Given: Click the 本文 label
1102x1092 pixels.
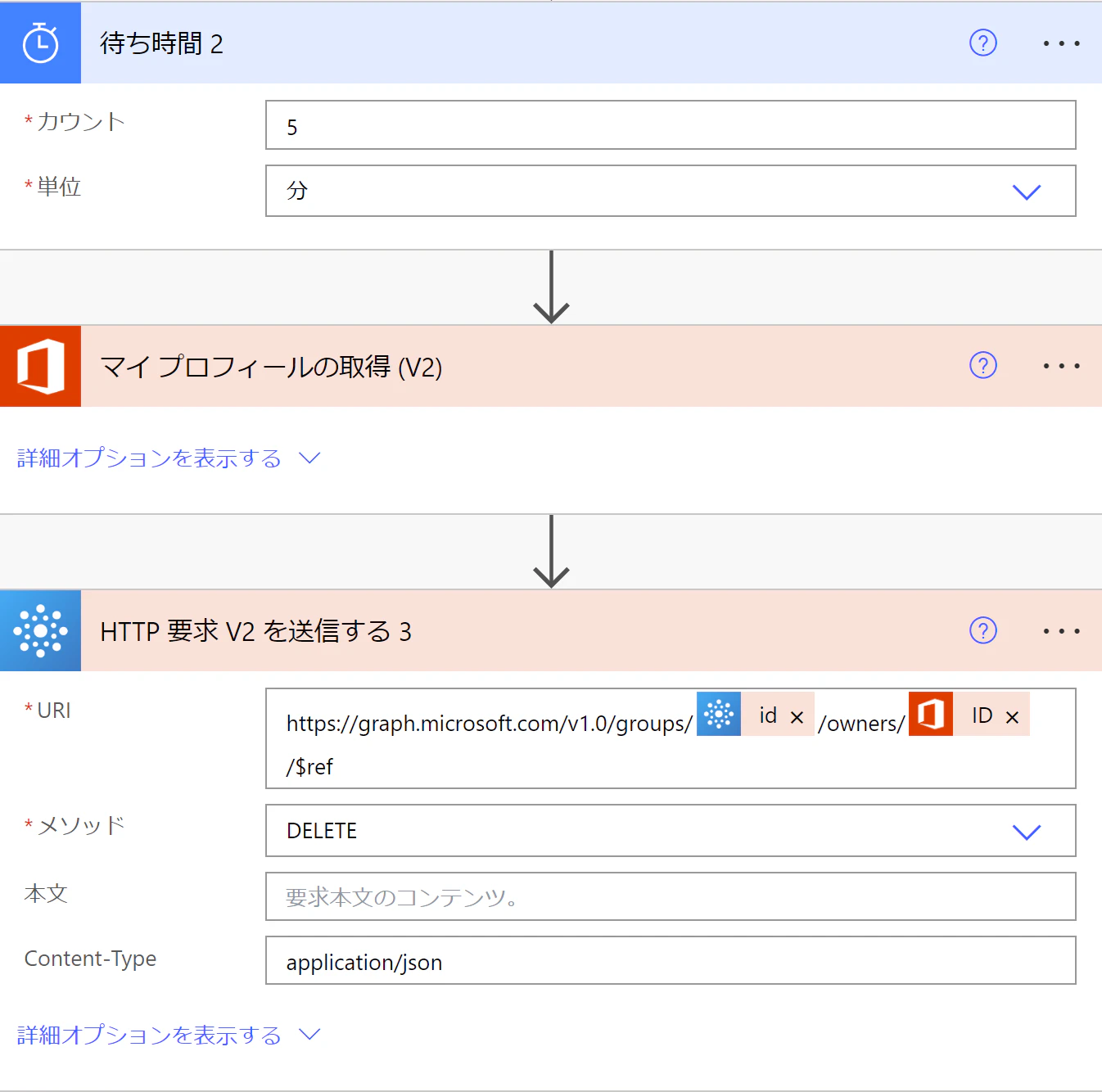Looking at the screenshot, I should tap(46, 893).
